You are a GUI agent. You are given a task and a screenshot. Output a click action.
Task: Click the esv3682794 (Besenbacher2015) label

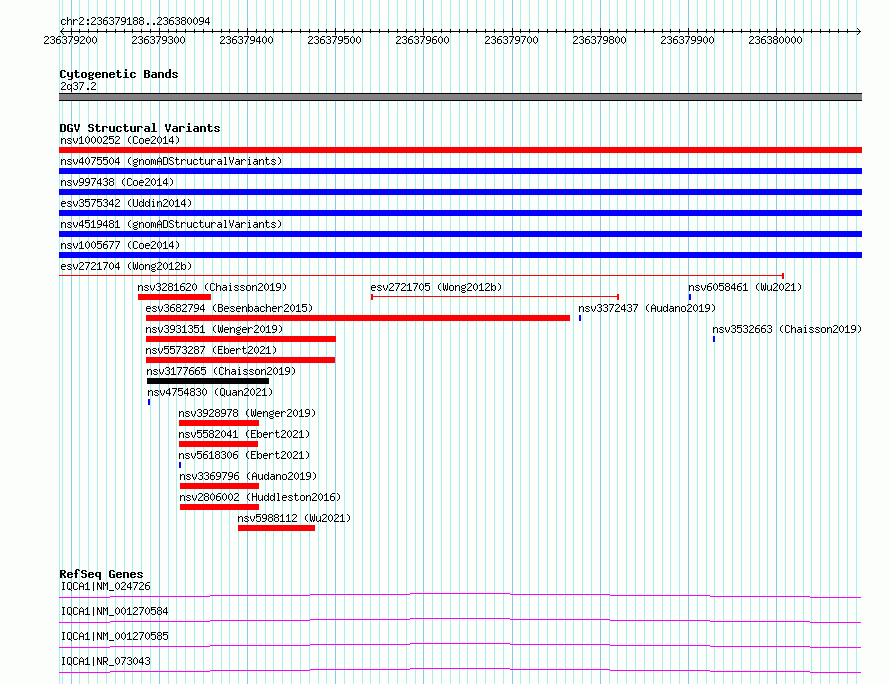point(229,308)
